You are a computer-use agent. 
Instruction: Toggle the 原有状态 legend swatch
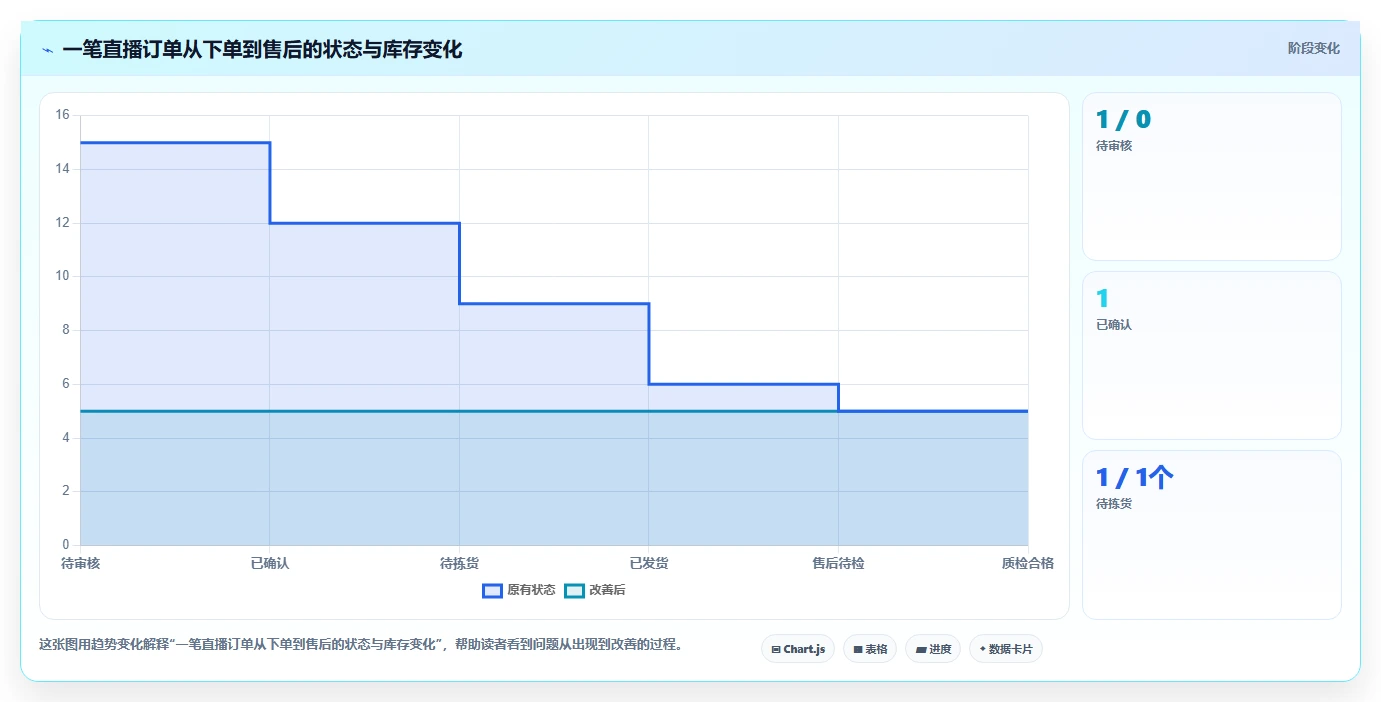(x=492, y=590)
